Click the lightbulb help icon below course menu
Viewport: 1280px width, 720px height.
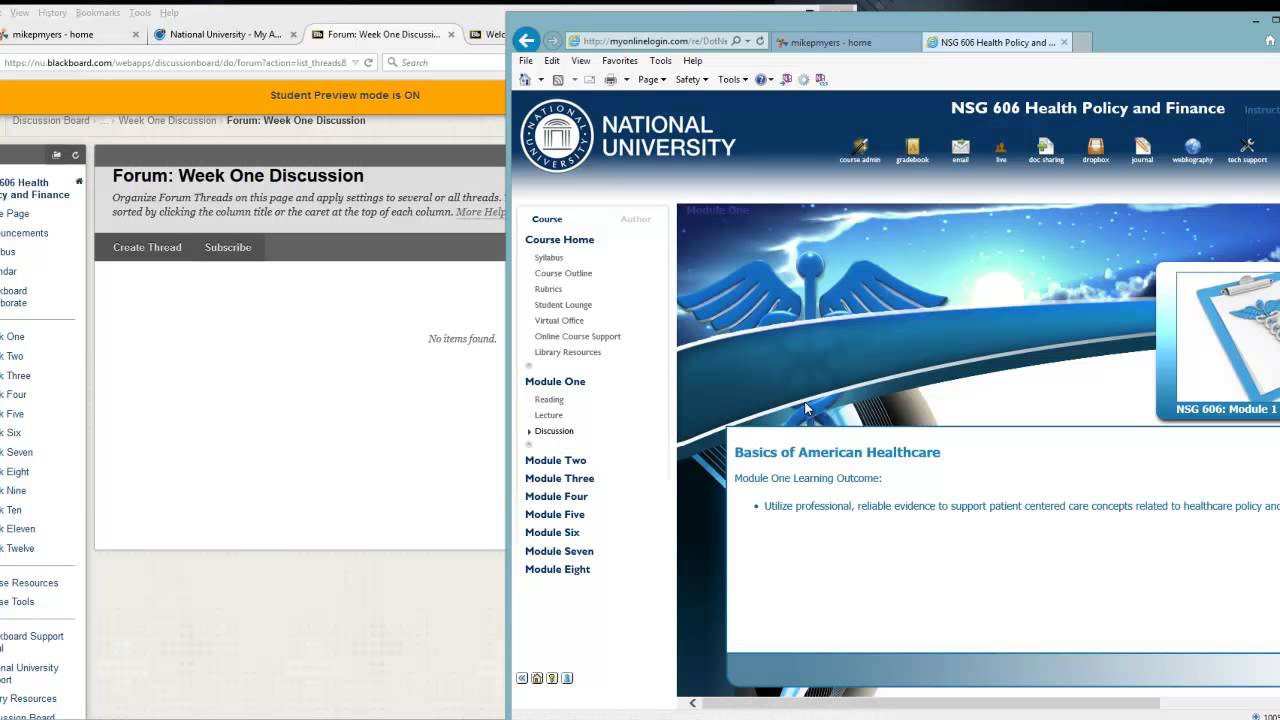(x=552, y=678)
